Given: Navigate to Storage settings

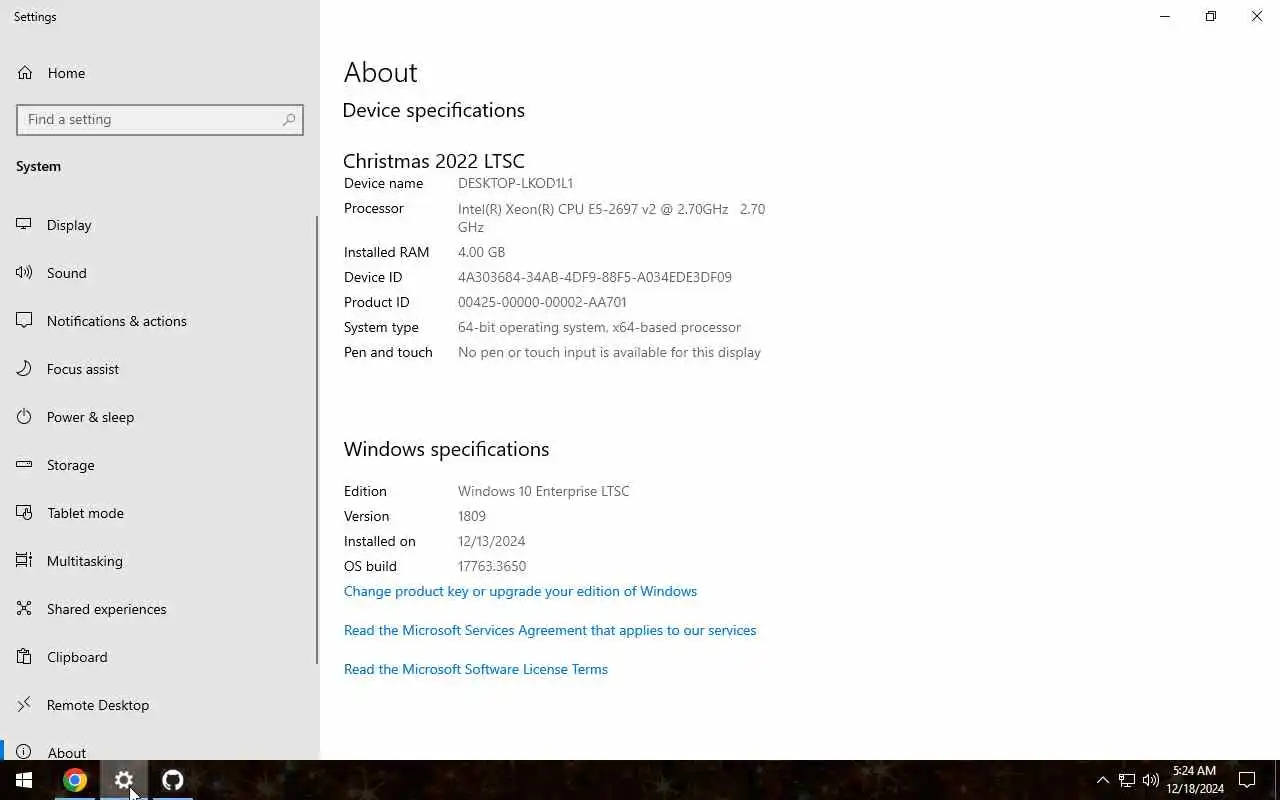Looking at the screenshot, I should (x=71, y=465).
